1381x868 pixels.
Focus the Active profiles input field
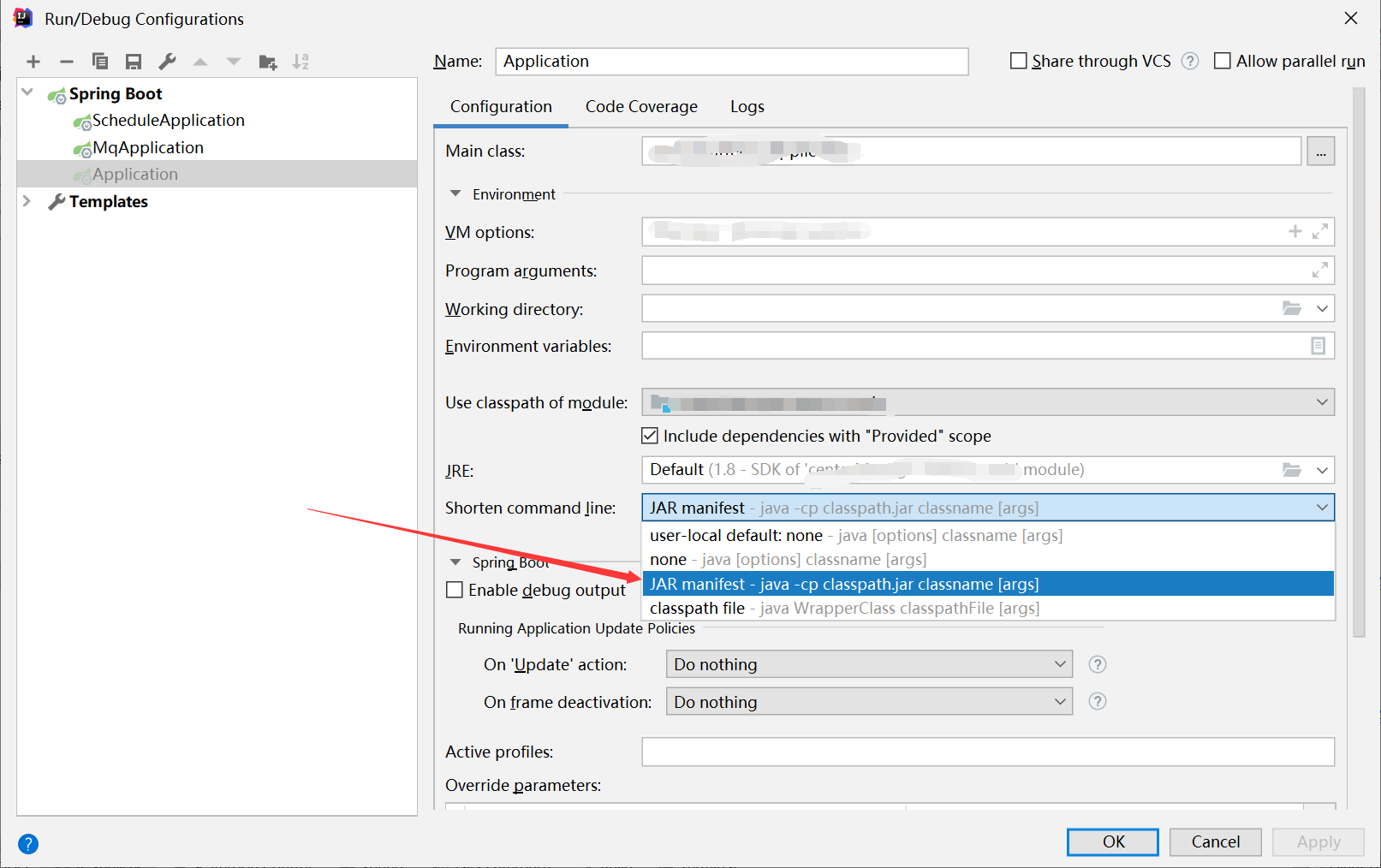tap(988, 752)
